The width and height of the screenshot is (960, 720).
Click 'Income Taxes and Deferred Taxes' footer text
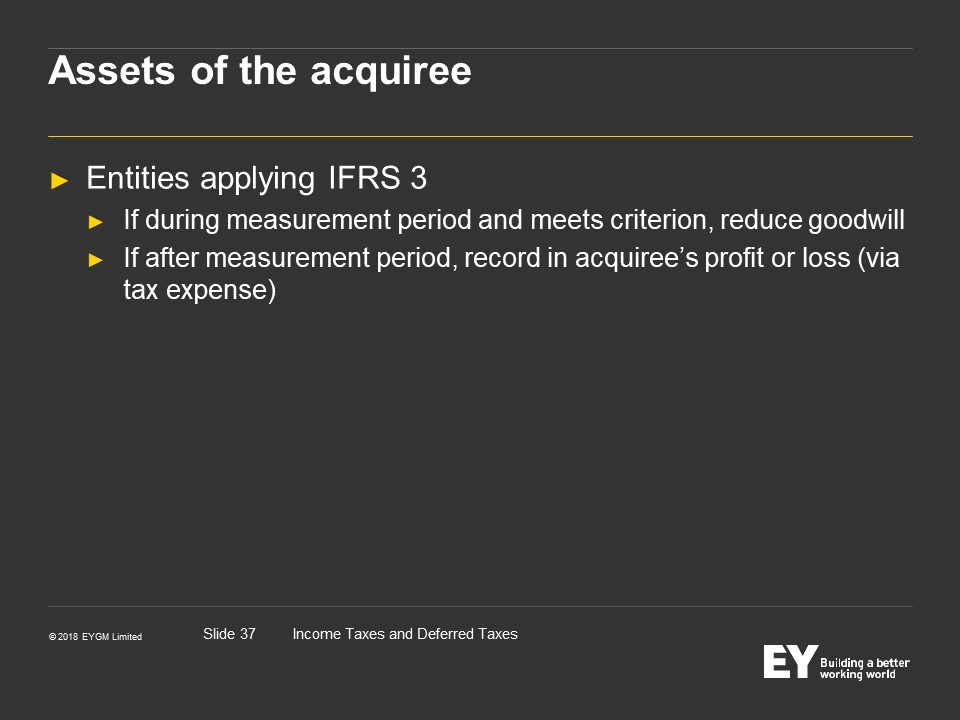click(x=405, y=634)
